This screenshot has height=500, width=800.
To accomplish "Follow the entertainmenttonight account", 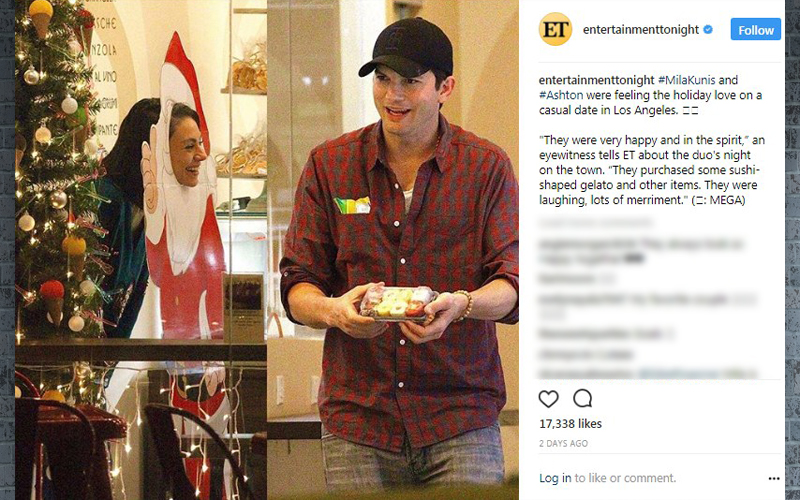I will tap(756, 30).
